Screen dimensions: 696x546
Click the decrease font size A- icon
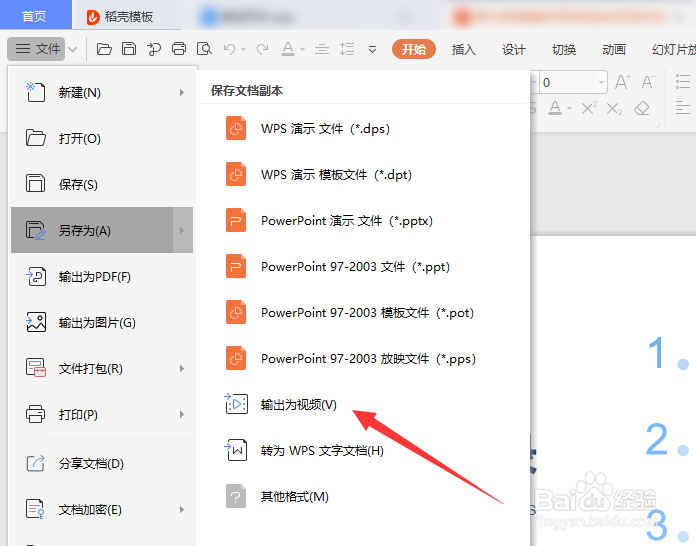[x=648, y=82]
